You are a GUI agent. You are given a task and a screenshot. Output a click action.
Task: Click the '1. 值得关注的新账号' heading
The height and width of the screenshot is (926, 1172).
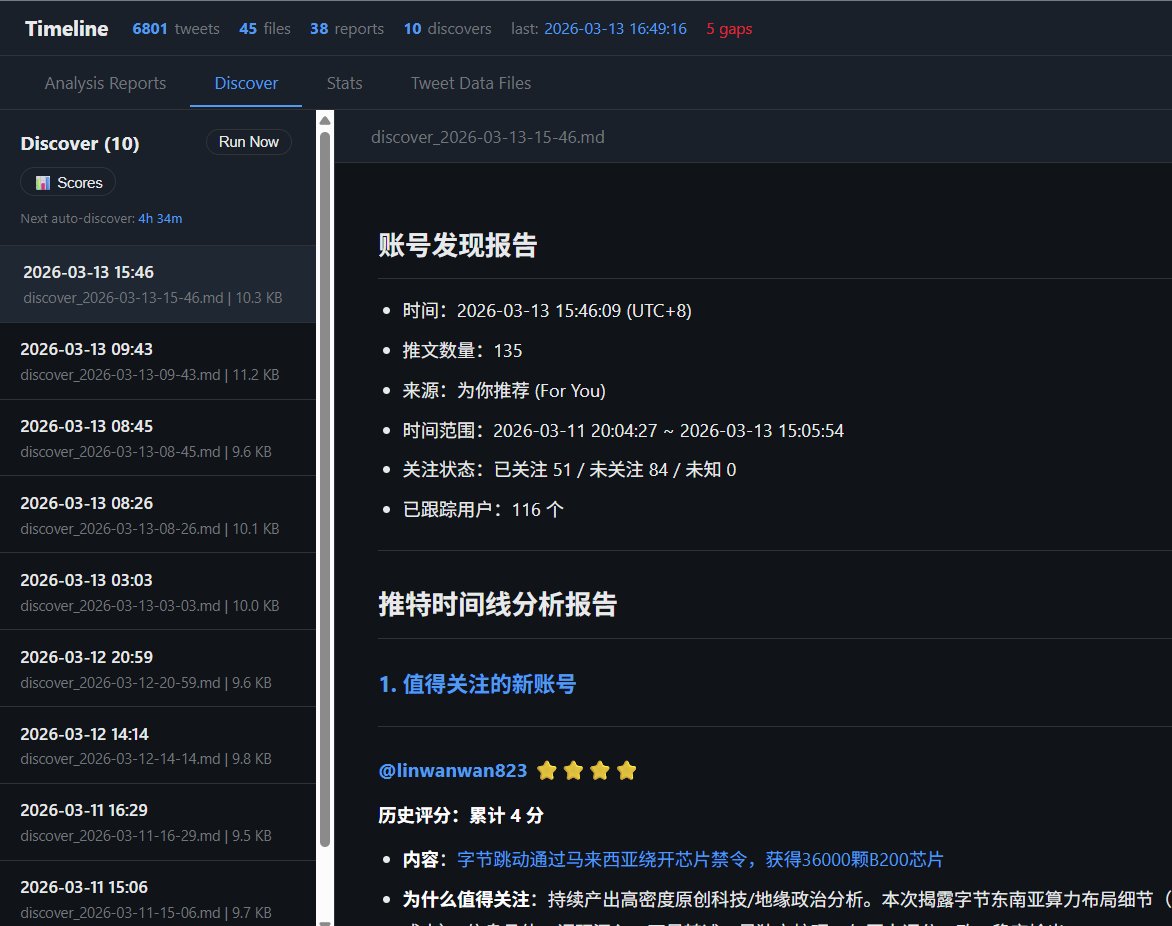[x=478, y=684]
